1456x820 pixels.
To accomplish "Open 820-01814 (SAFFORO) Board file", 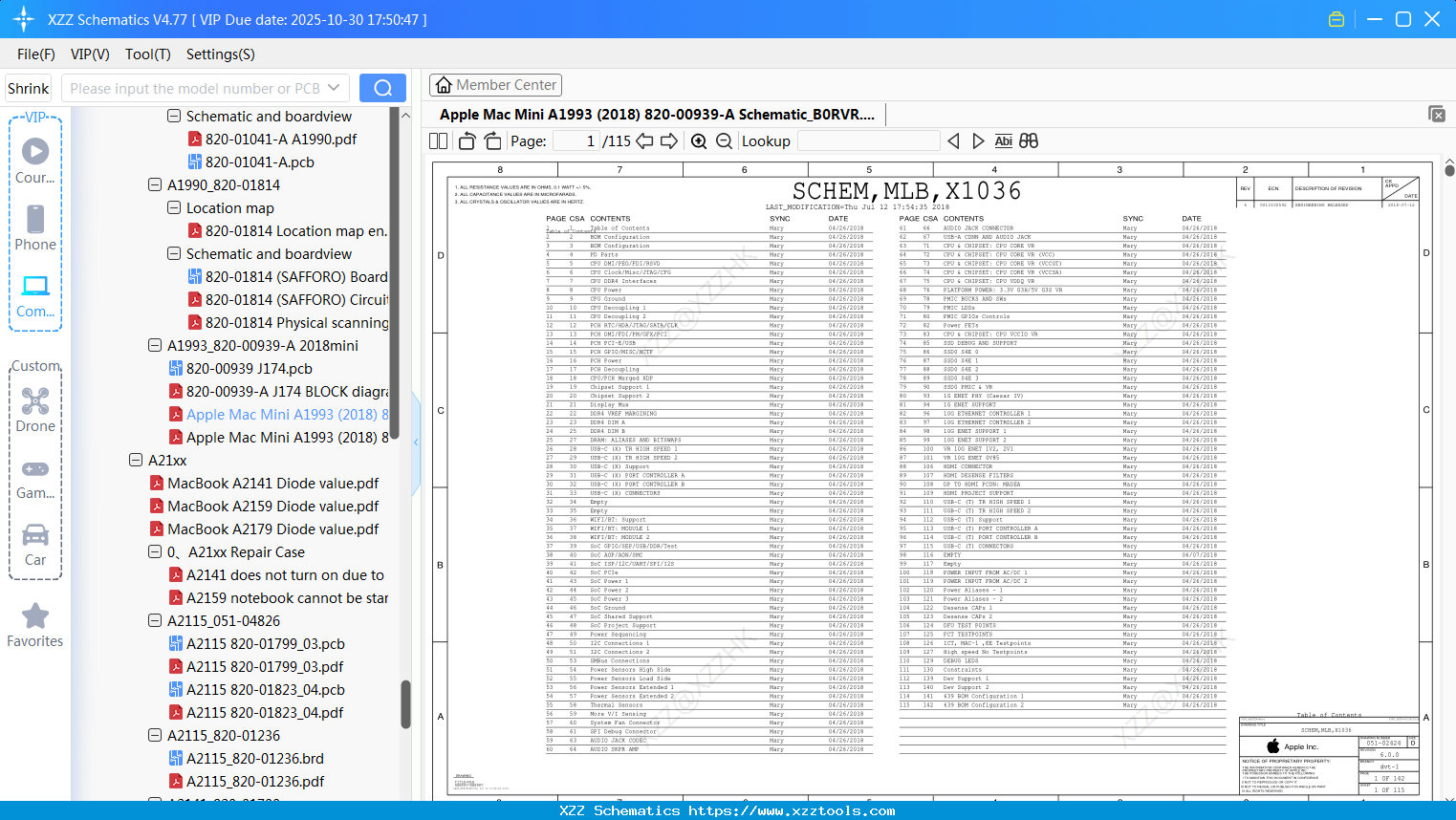I will click(288, 277).
